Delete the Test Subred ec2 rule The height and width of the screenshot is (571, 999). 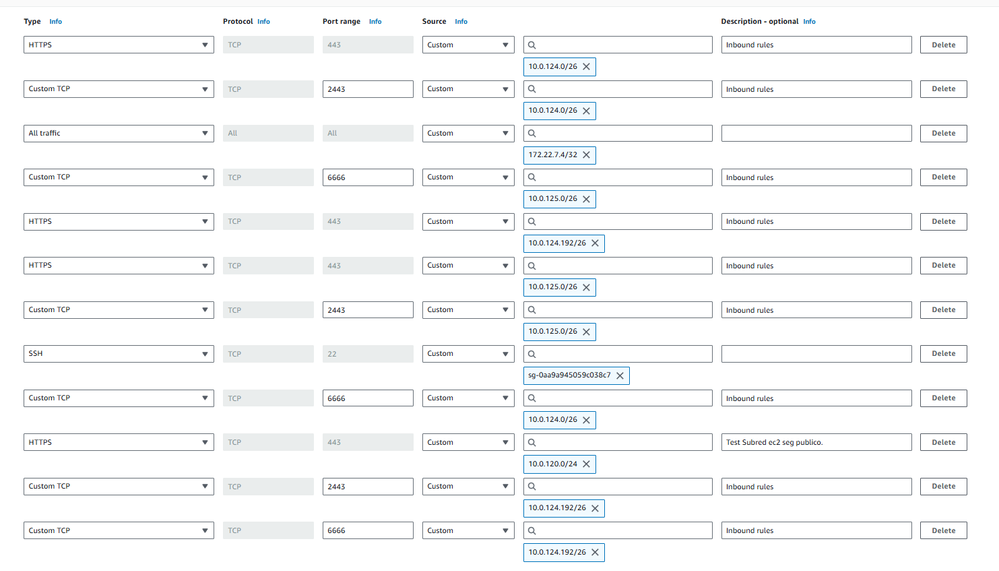pyautogui.click(x=943, y=442)
